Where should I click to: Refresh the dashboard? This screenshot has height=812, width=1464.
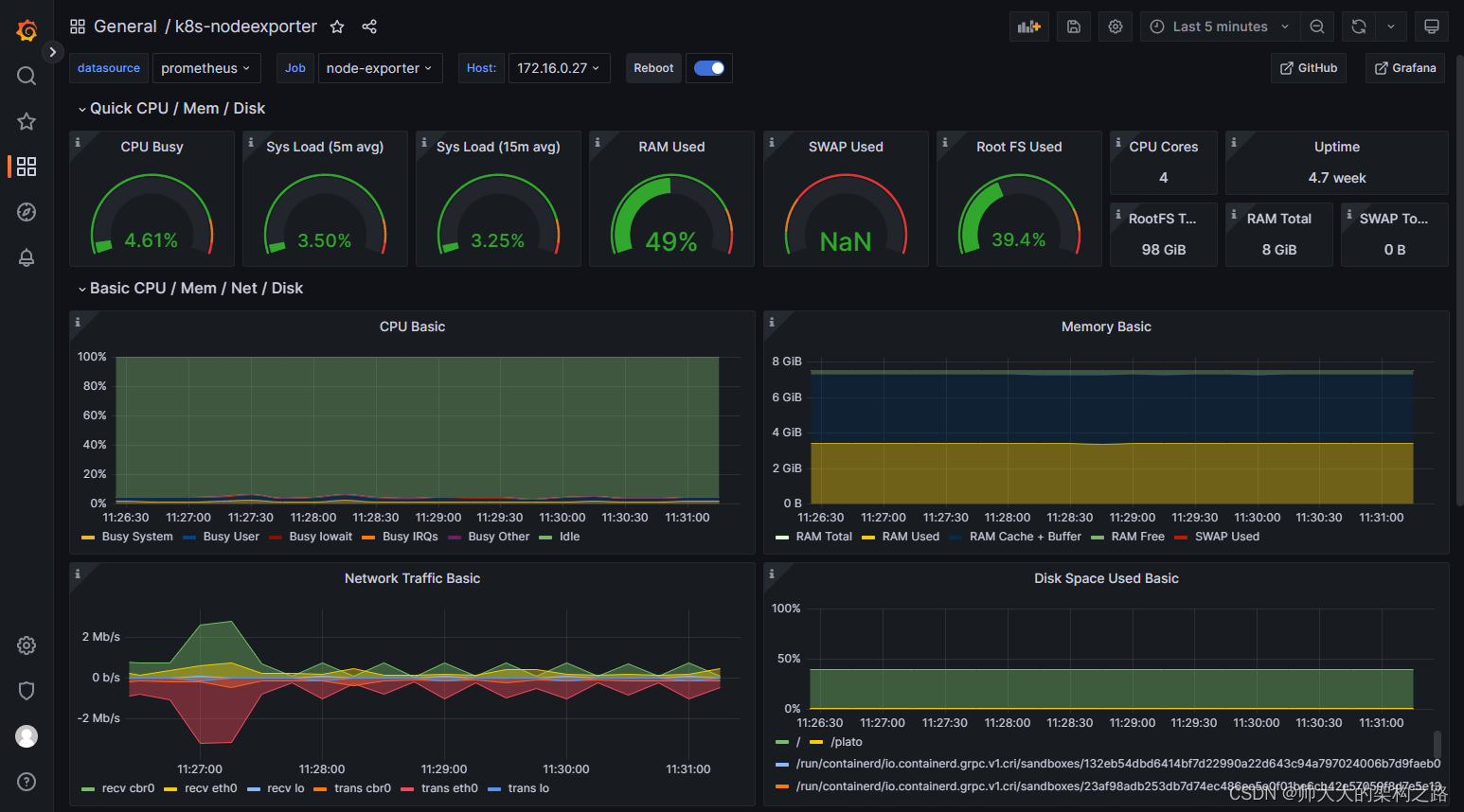(1359, 26)
